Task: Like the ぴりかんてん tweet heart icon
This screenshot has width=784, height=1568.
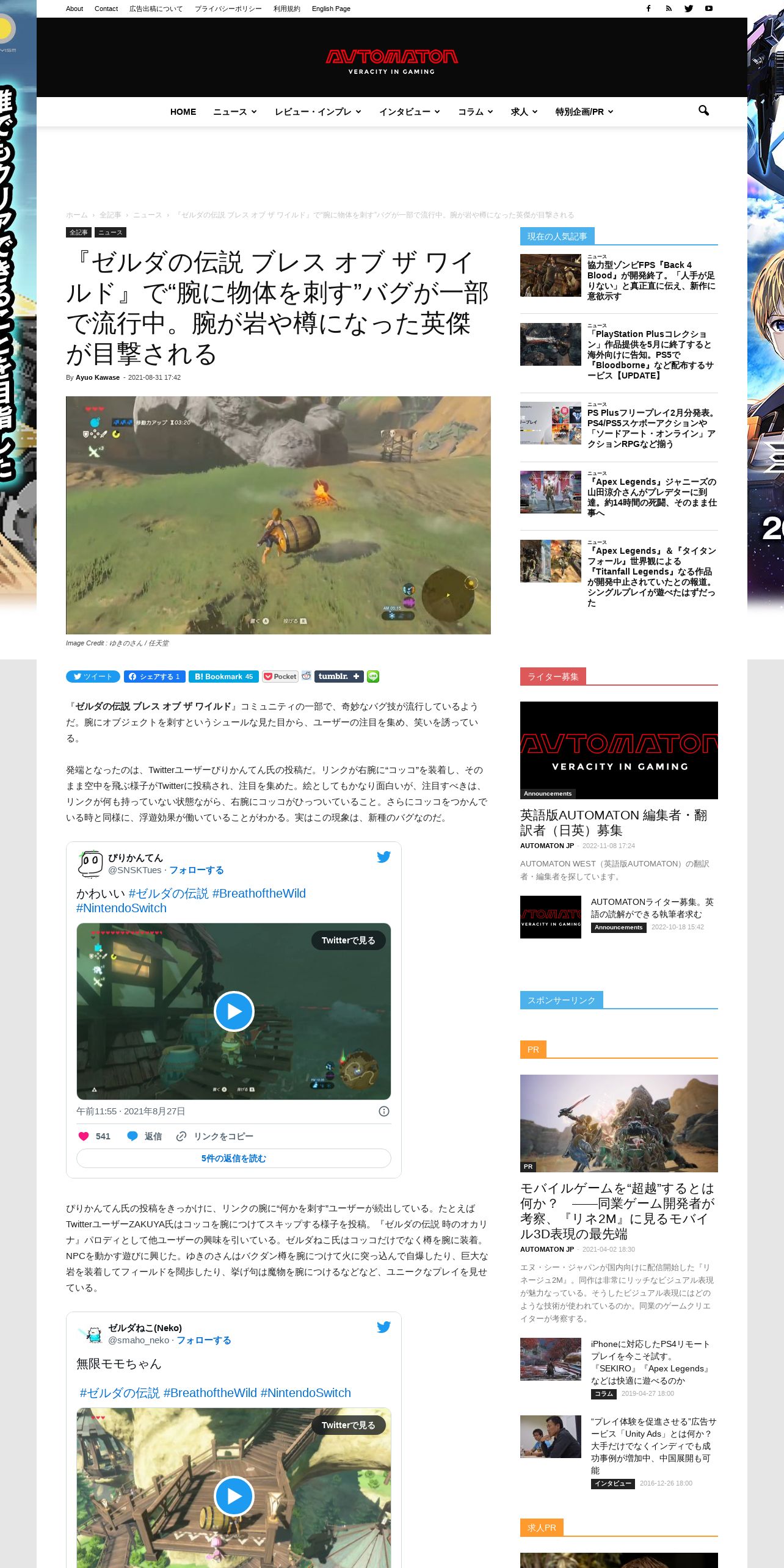Action: (x=84, y=1136)
